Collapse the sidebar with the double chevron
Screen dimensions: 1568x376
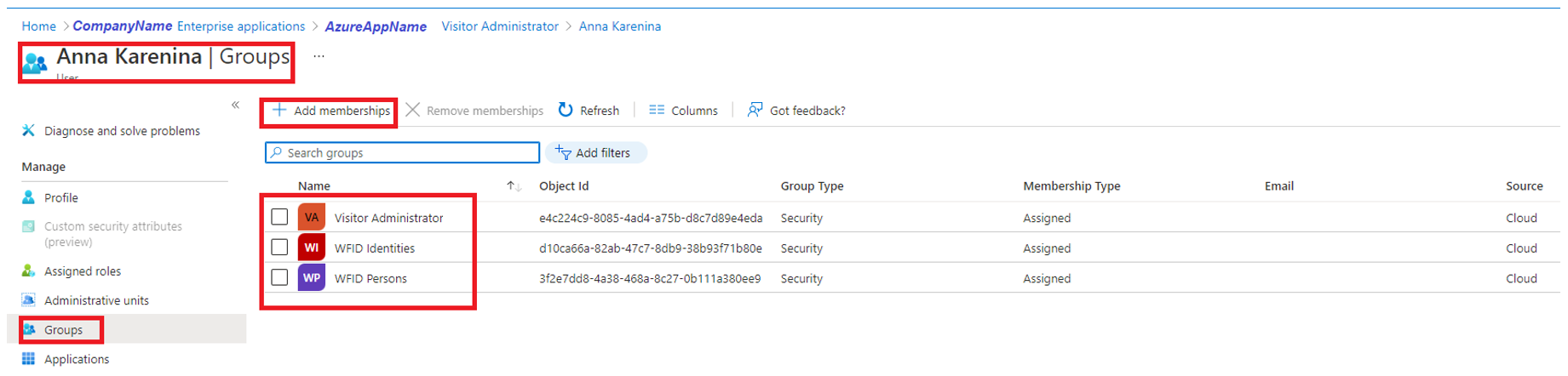(235, 105)
